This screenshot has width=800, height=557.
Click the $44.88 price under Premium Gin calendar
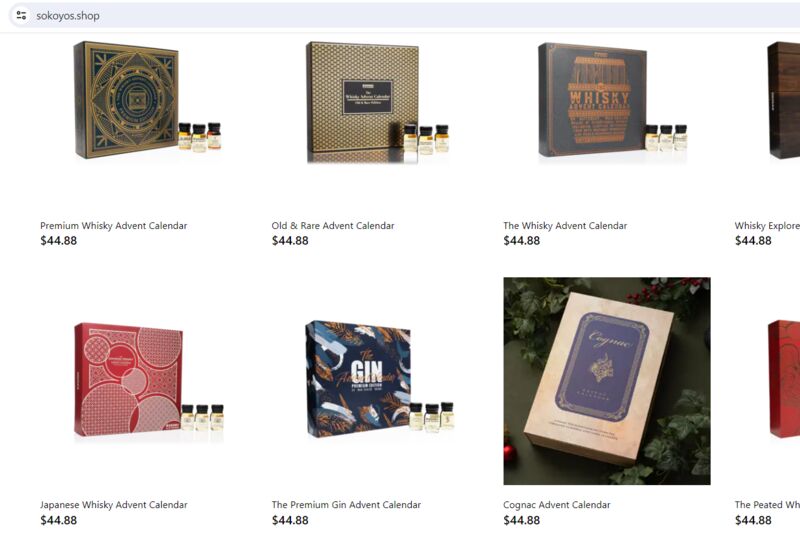[x=290, y=520]
